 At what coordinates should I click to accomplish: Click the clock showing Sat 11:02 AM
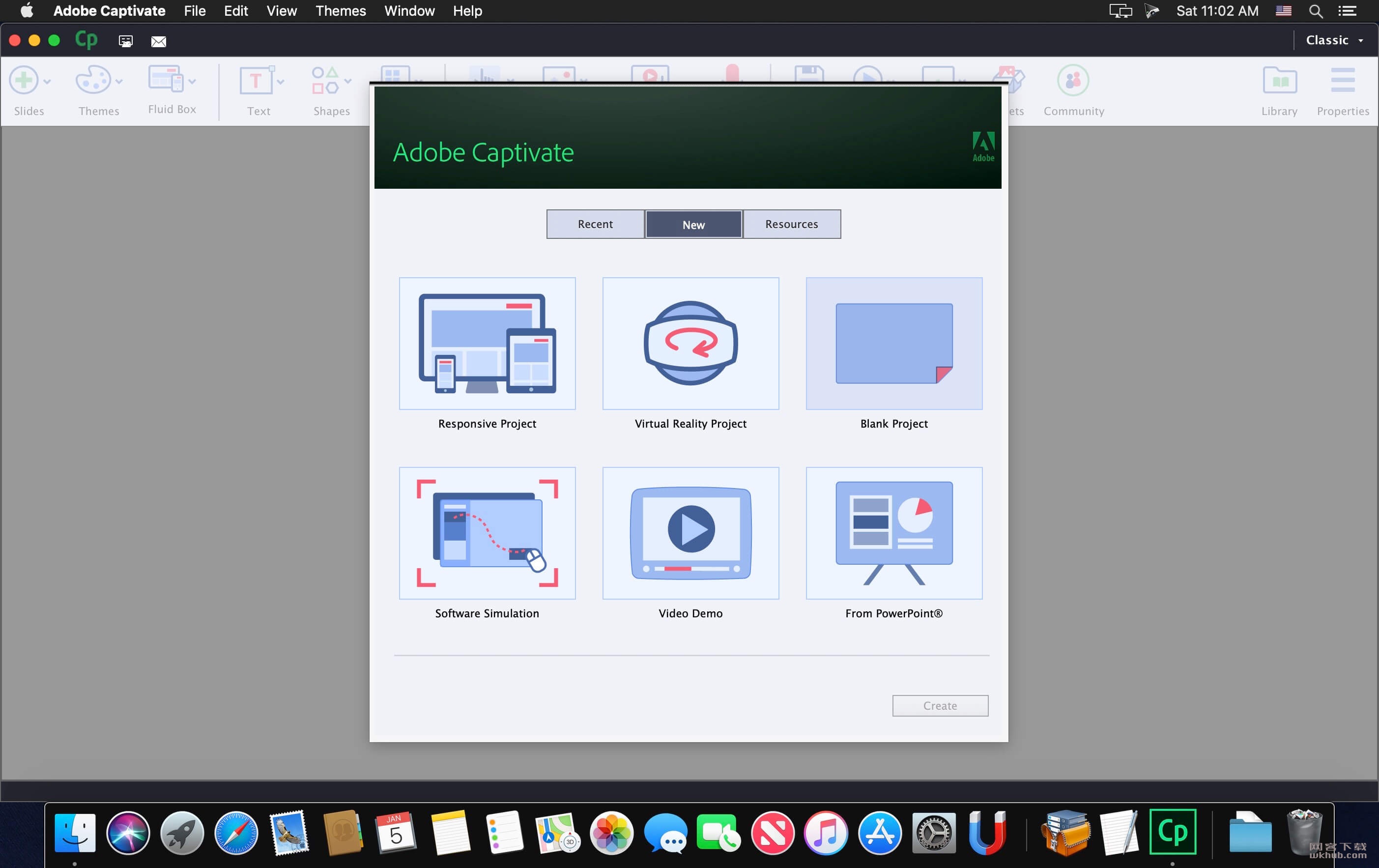1217,11
